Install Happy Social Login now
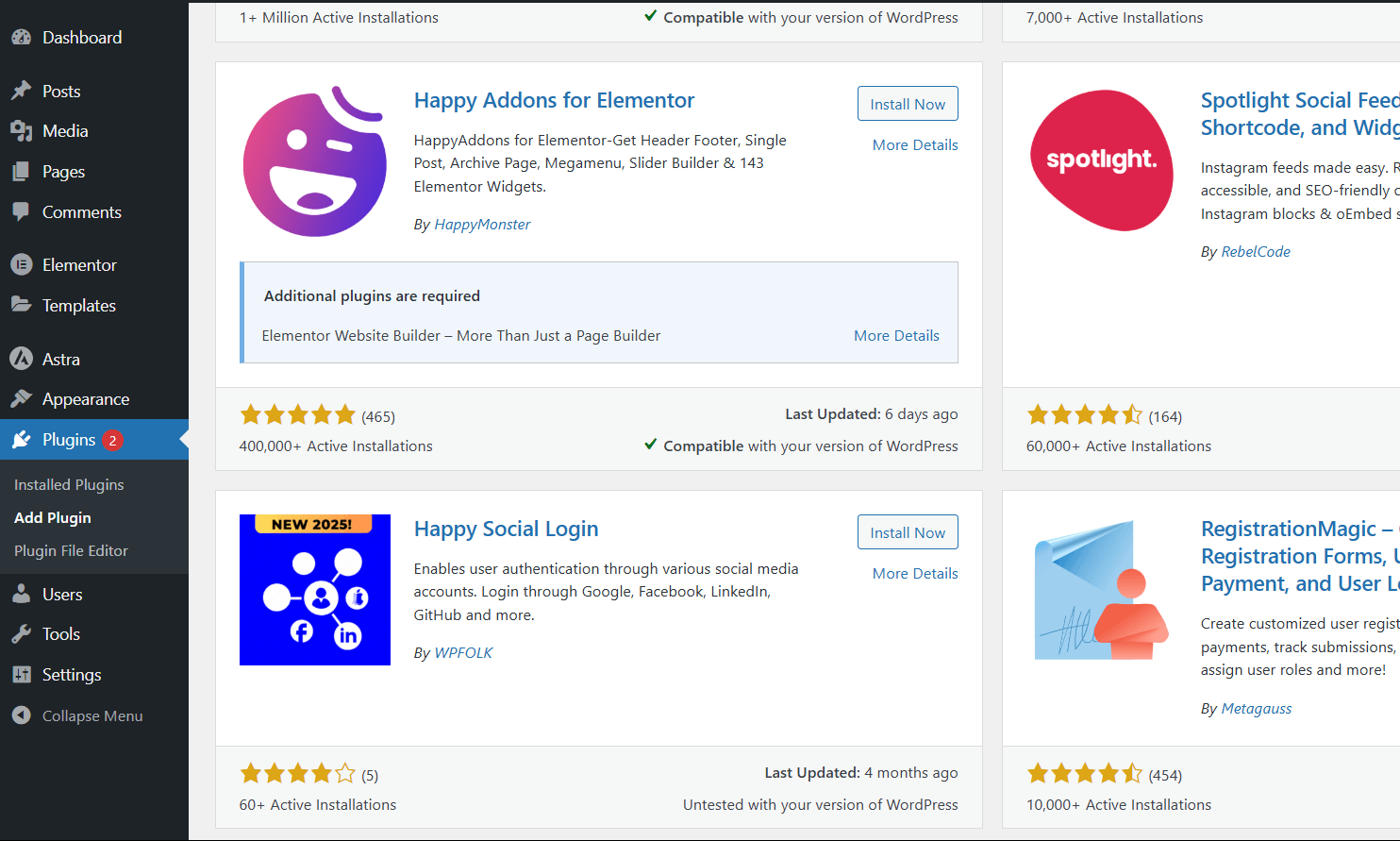The width and height of the screenshot is (1400, 841). pos(908,532)
